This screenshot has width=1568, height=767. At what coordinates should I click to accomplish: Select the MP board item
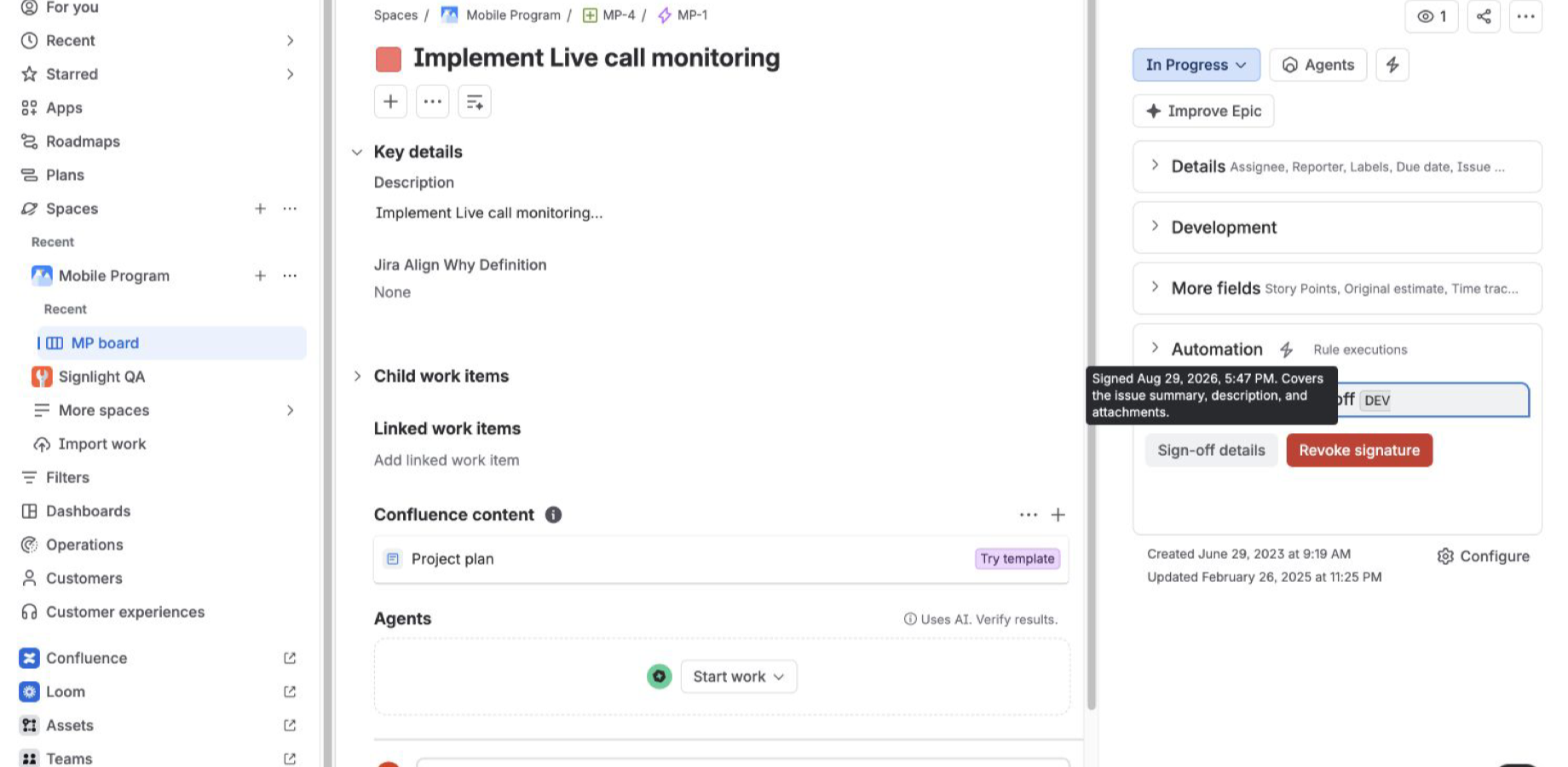pos(172,343)
